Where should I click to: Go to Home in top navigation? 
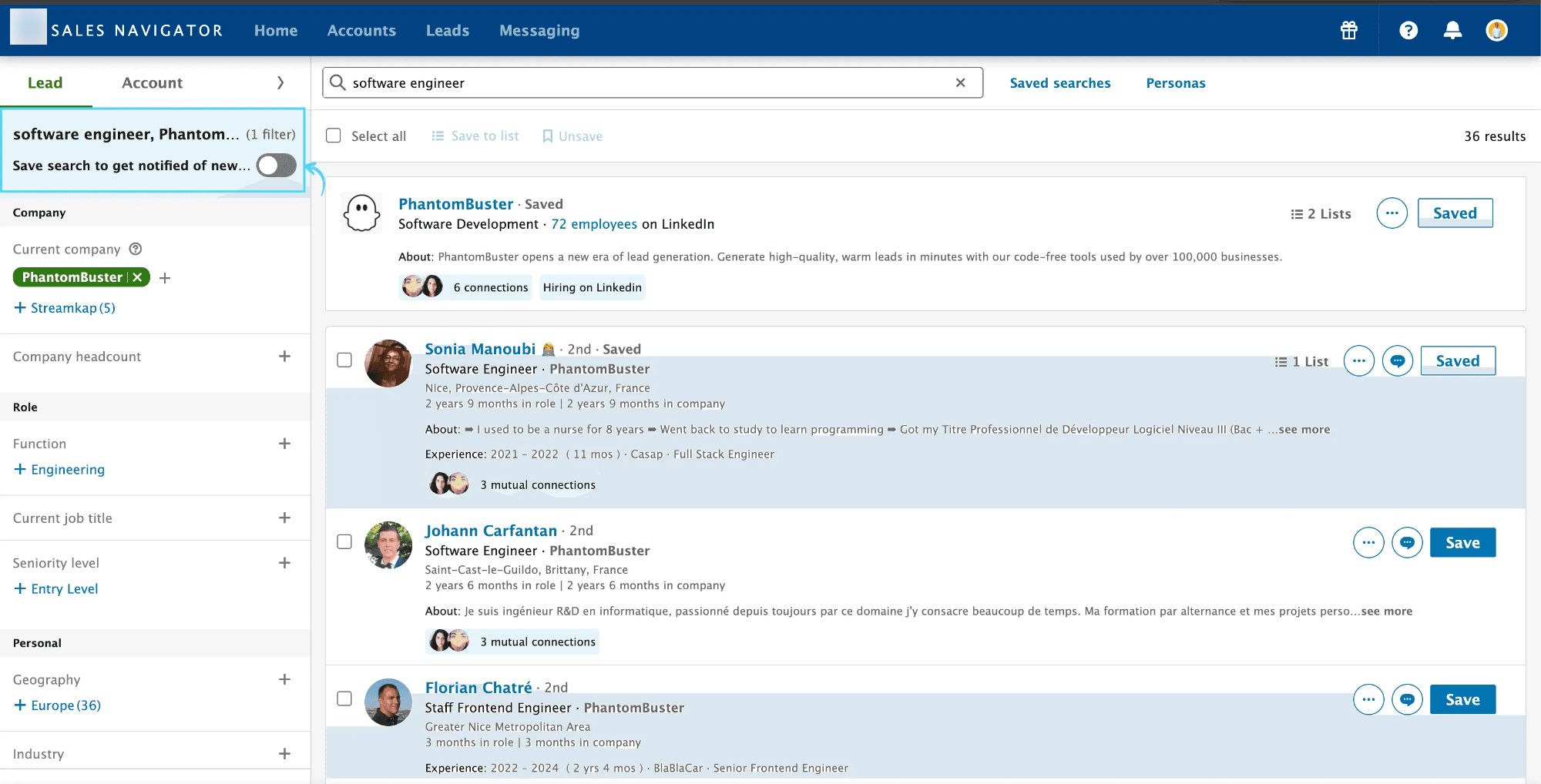click(x=276, y=30)
